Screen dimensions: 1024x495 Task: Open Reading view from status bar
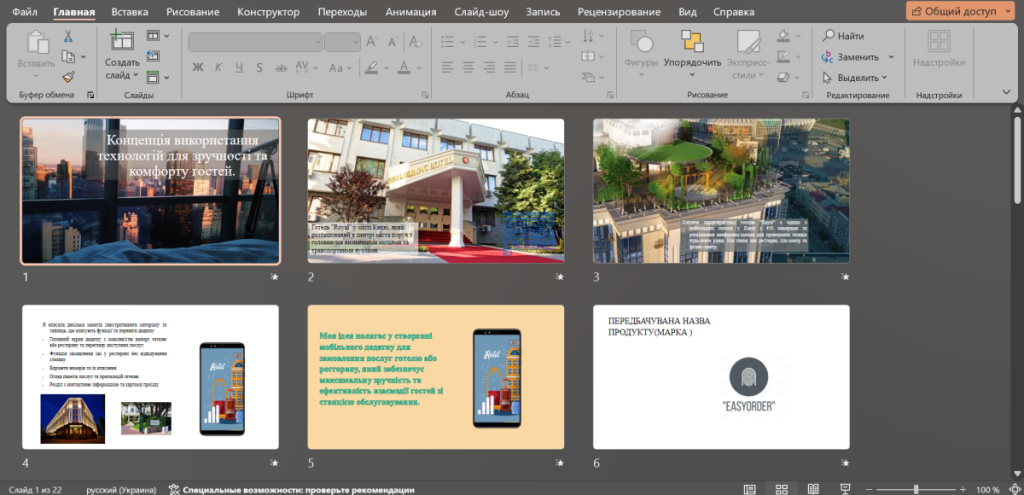(813, 489)
